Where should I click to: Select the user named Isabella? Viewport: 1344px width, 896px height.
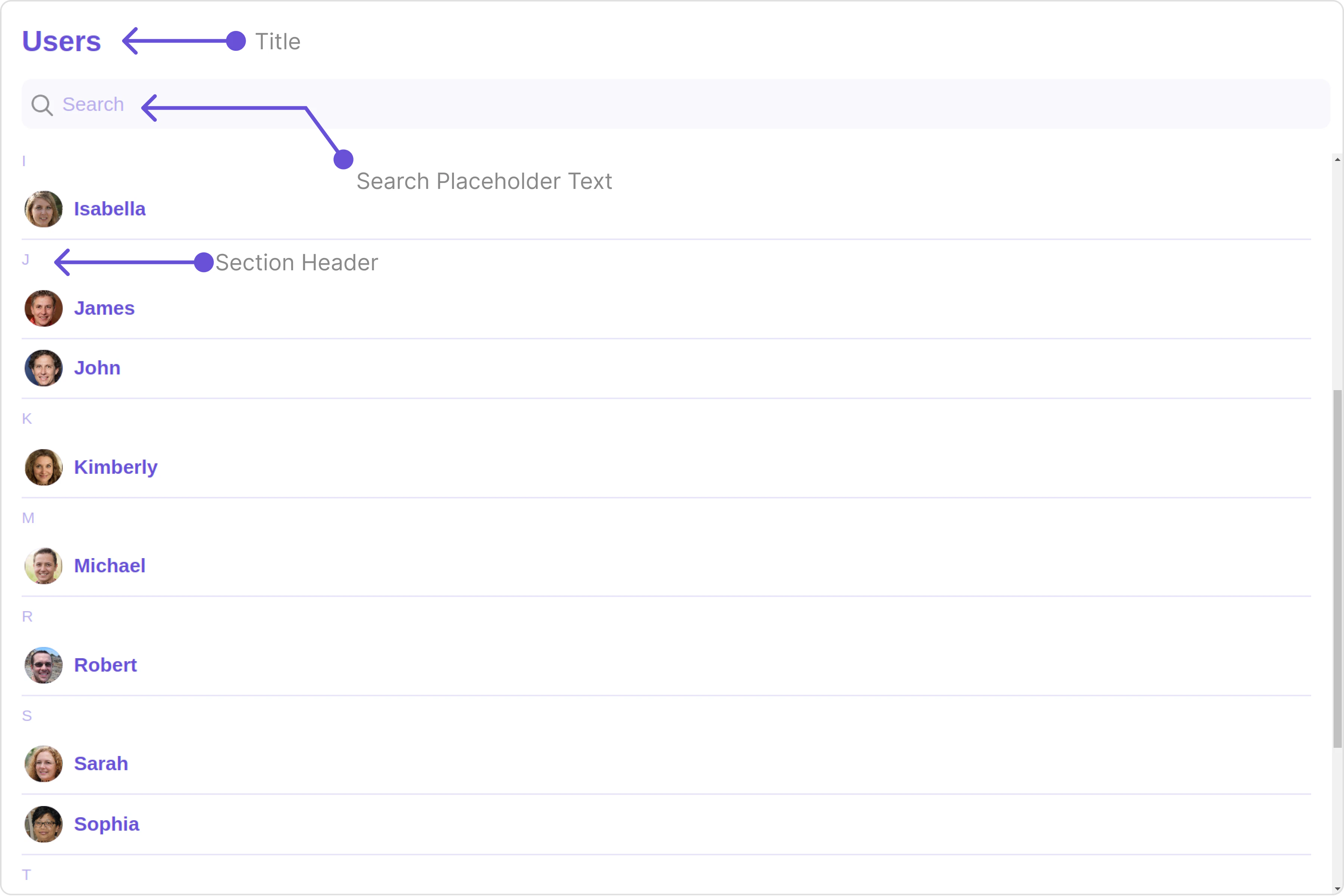(110, 209)
